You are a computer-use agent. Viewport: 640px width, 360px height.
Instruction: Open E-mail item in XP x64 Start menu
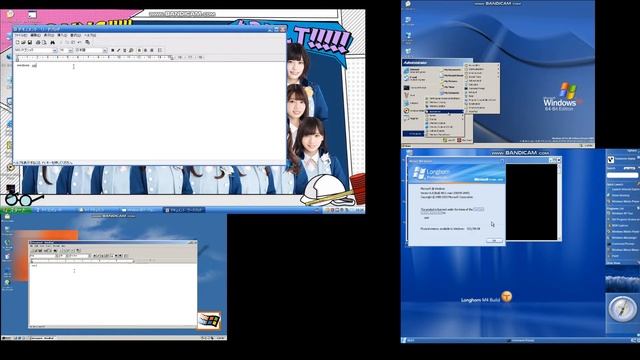(415, 78)
